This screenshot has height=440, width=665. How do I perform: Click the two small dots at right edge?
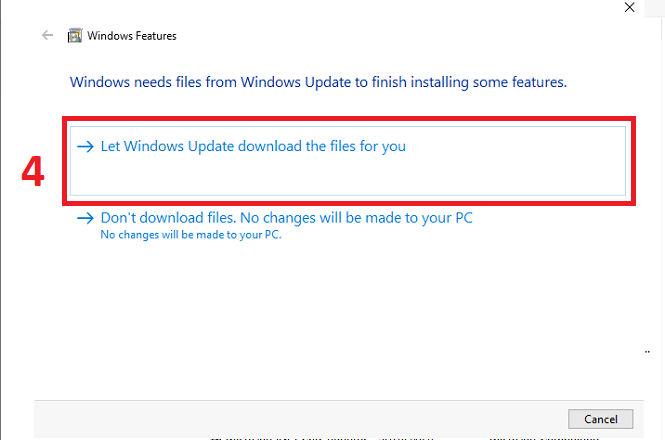647,352
